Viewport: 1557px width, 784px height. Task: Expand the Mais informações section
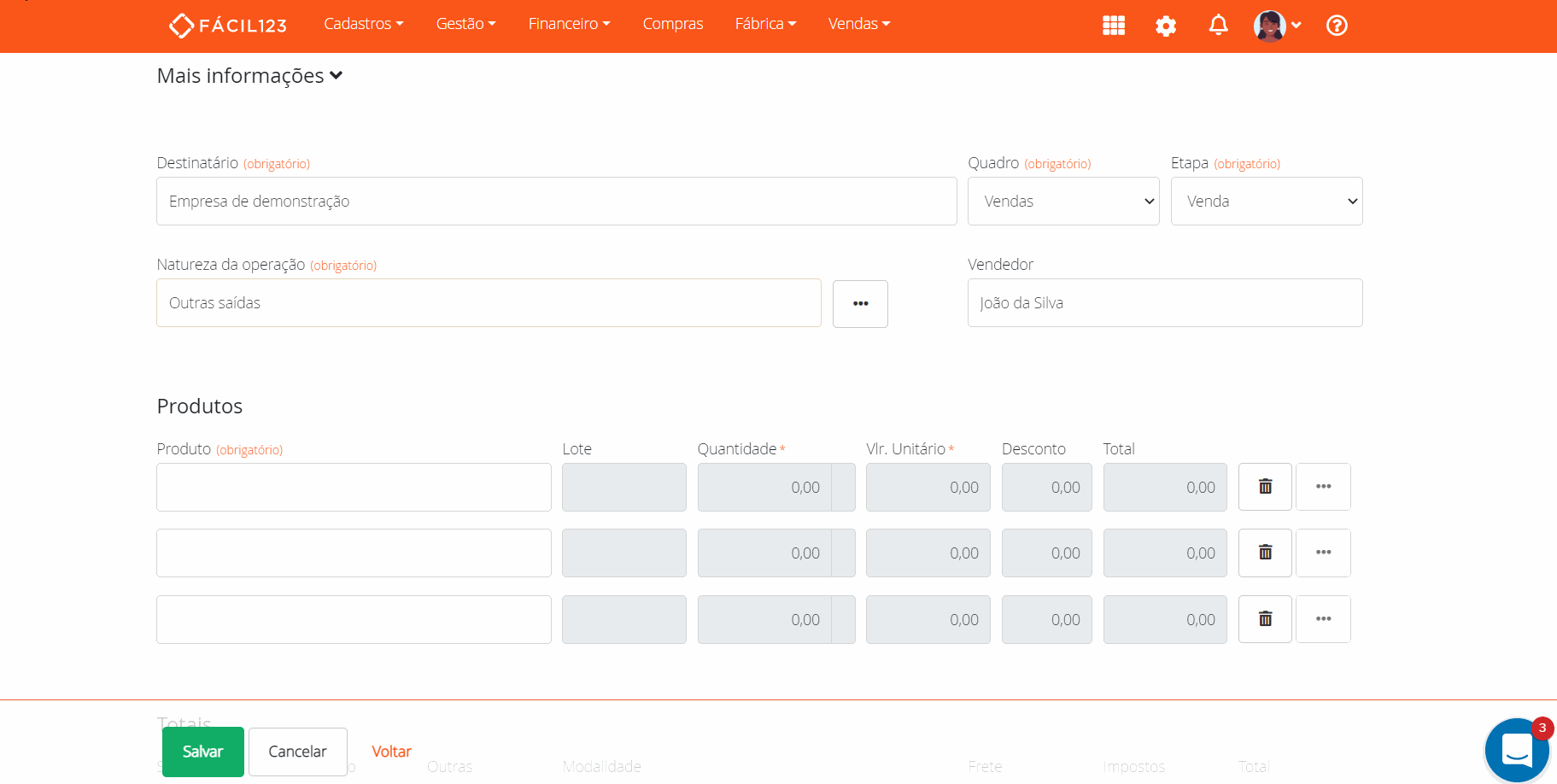point(249,76)
